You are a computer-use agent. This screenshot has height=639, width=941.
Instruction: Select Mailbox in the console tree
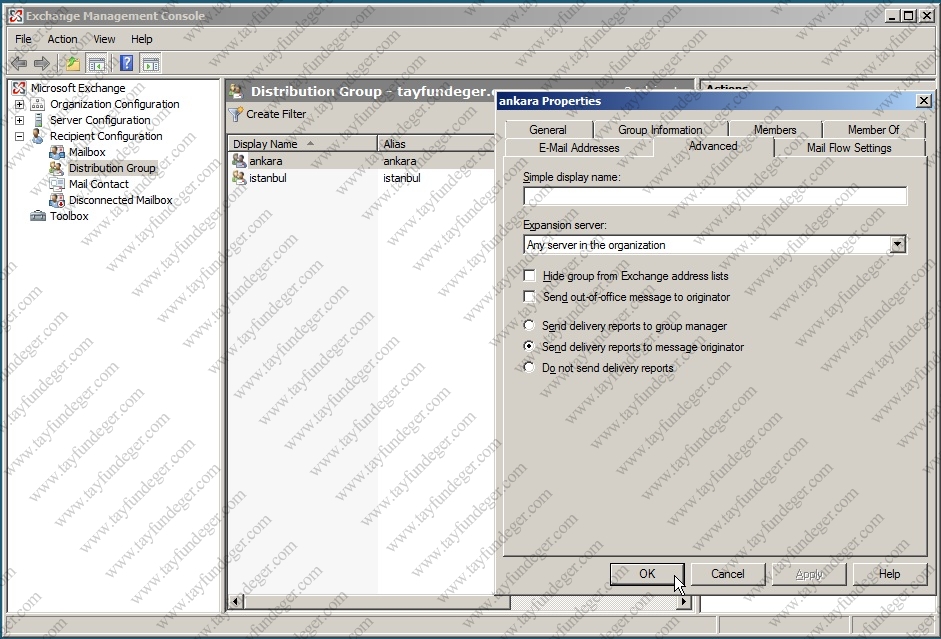coord(87,152)
